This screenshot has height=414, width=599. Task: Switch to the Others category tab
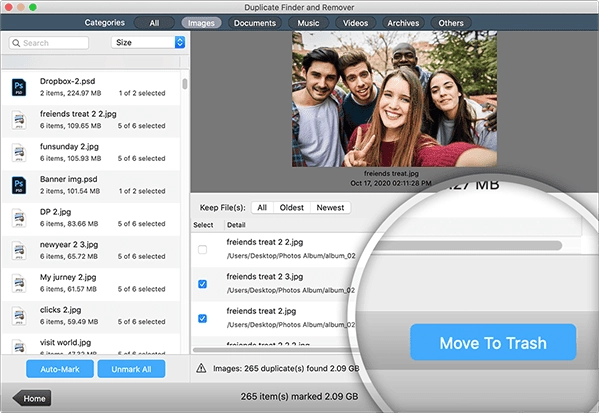pyautogui.click(x=451, y=23)
